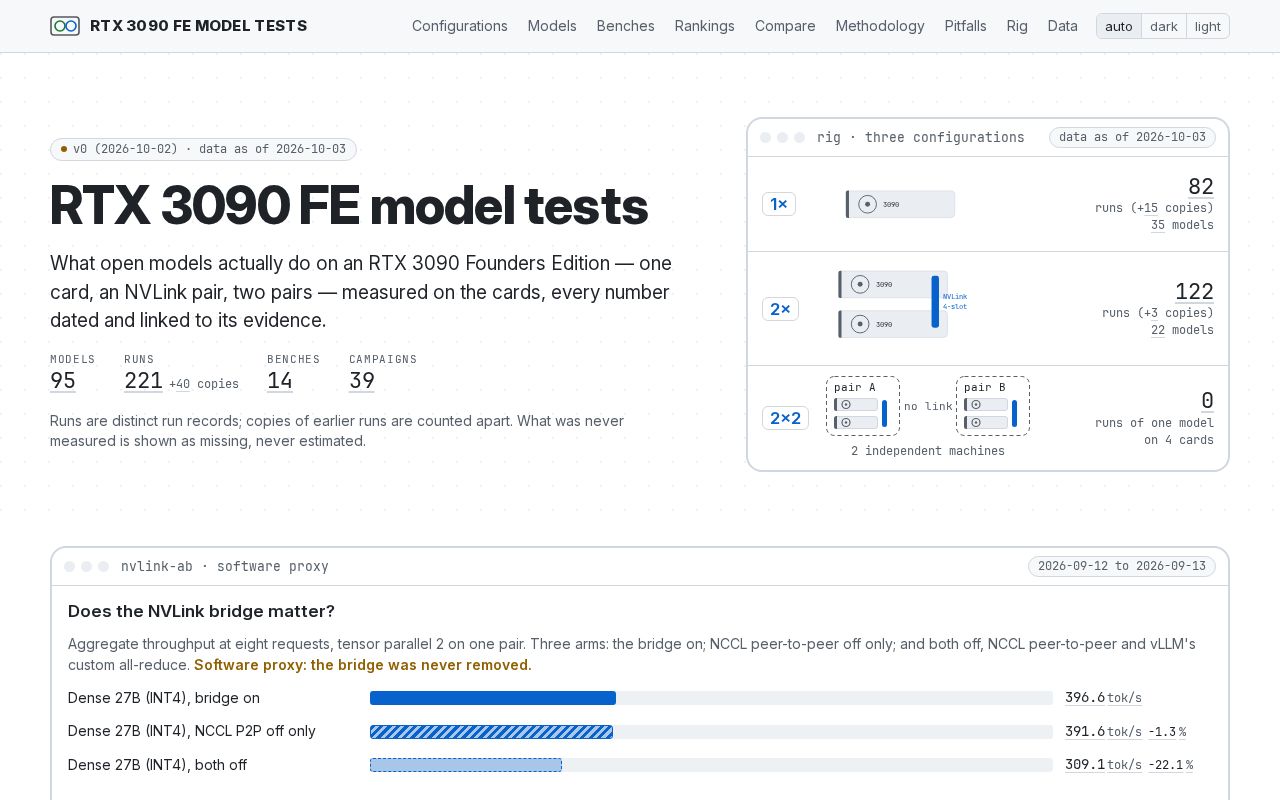
Task: Click the both off throughput bar
Action: point(466,765)
